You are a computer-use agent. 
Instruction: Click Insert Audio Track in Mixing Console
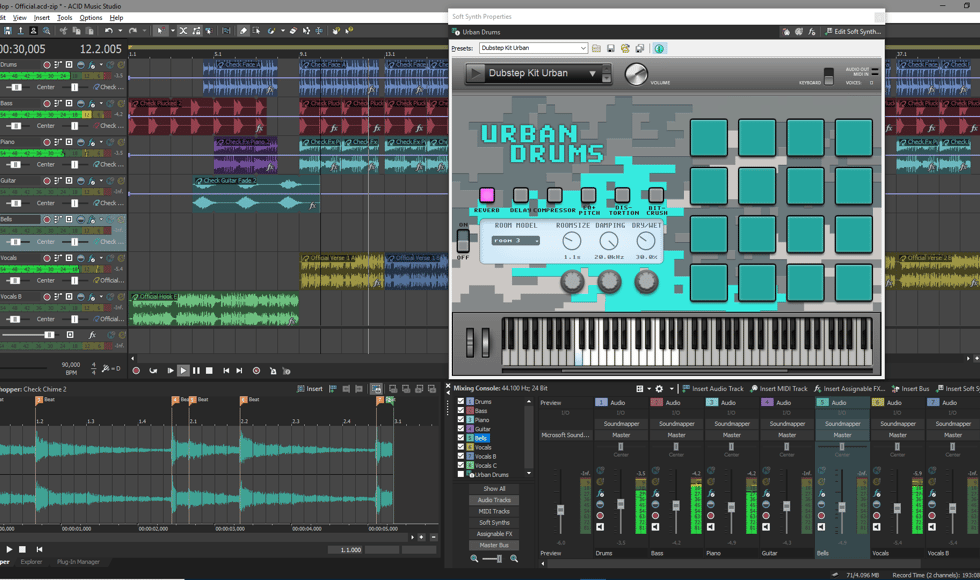[712, 389]
